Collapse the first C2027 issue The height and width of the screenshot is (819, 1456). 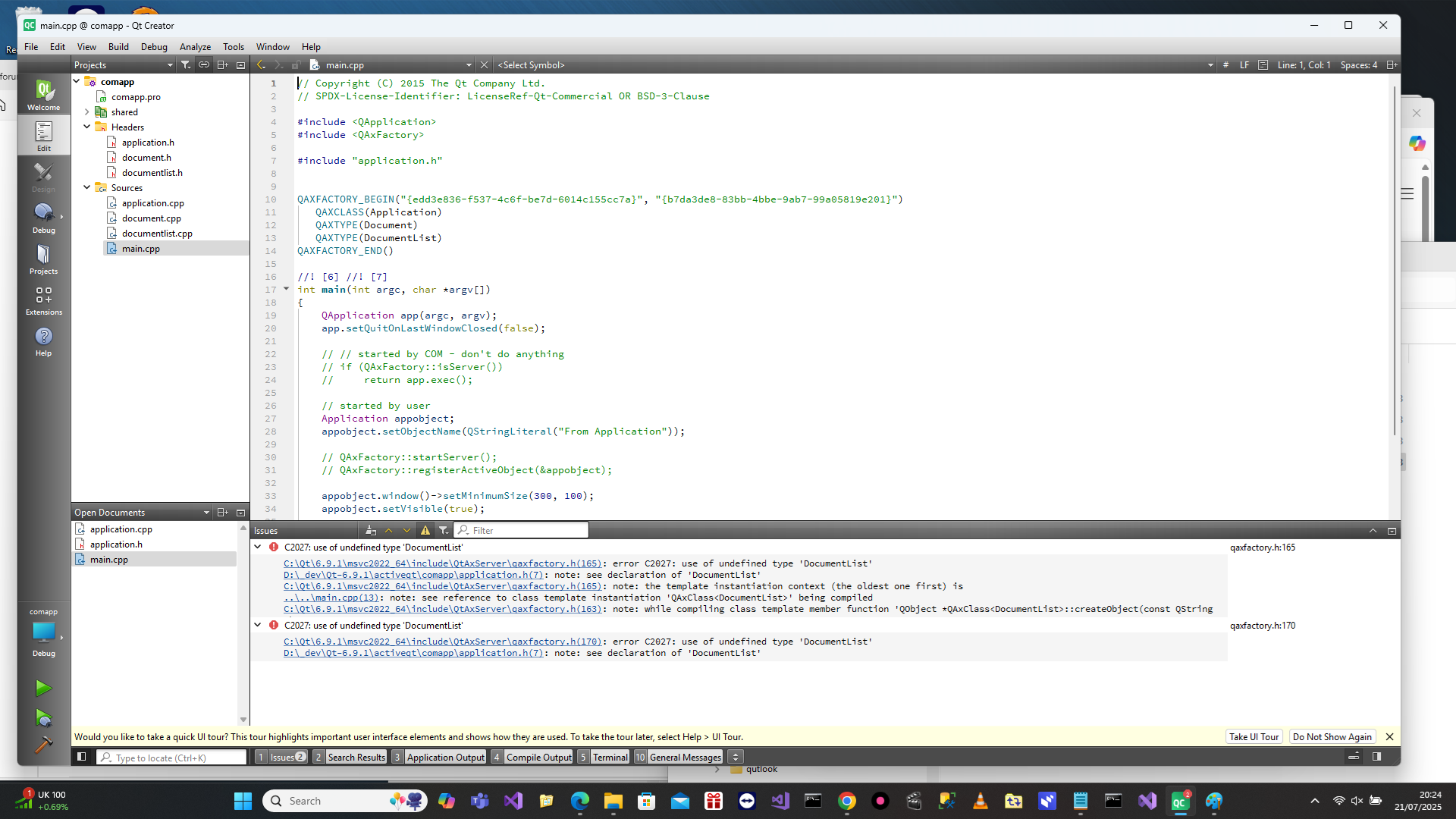tap(258, 547)
